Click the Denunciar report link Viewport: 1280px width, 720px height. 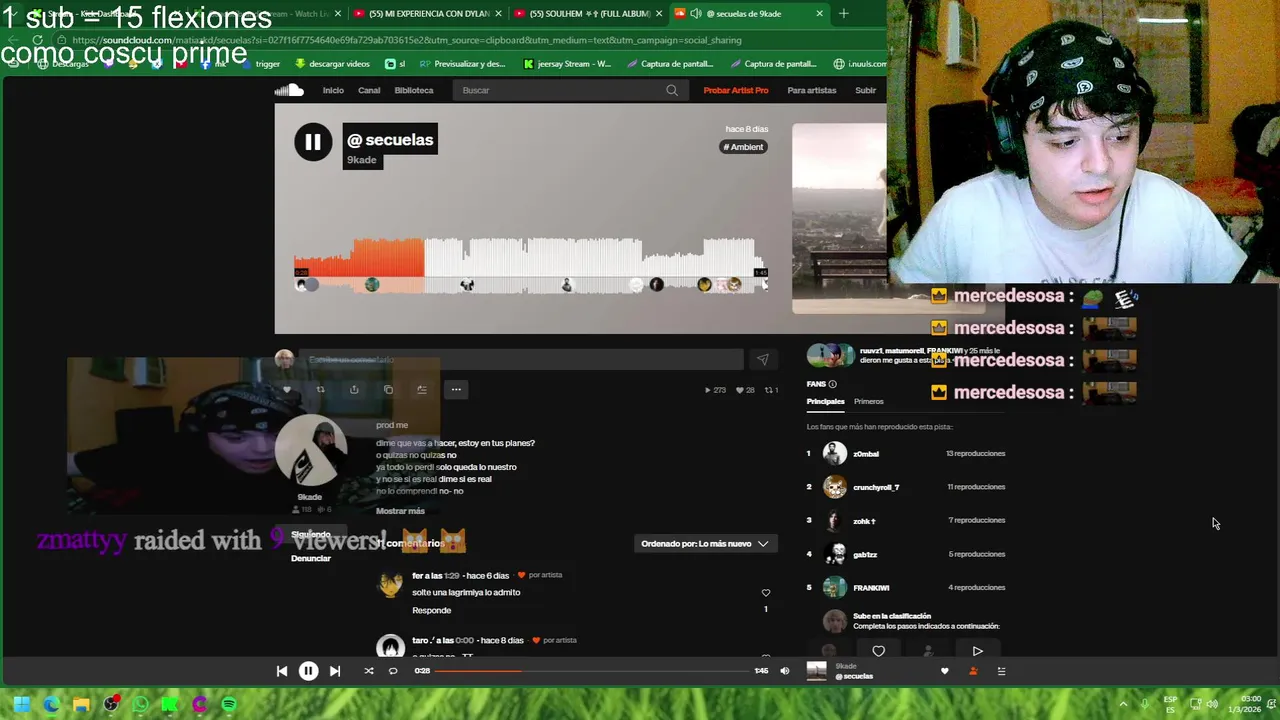pos(310,558)
